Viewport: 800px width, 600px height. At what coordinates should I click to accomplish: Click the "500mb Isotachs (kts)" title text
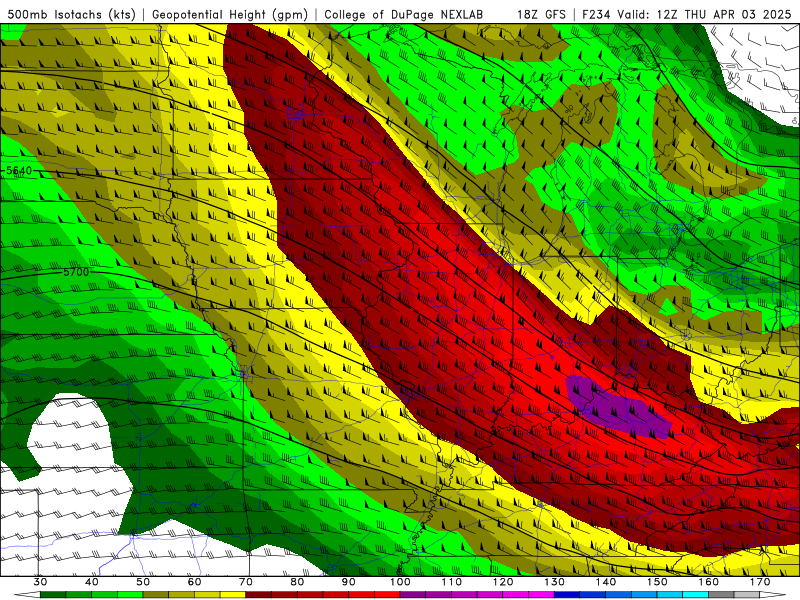click(x=72, y=14)
